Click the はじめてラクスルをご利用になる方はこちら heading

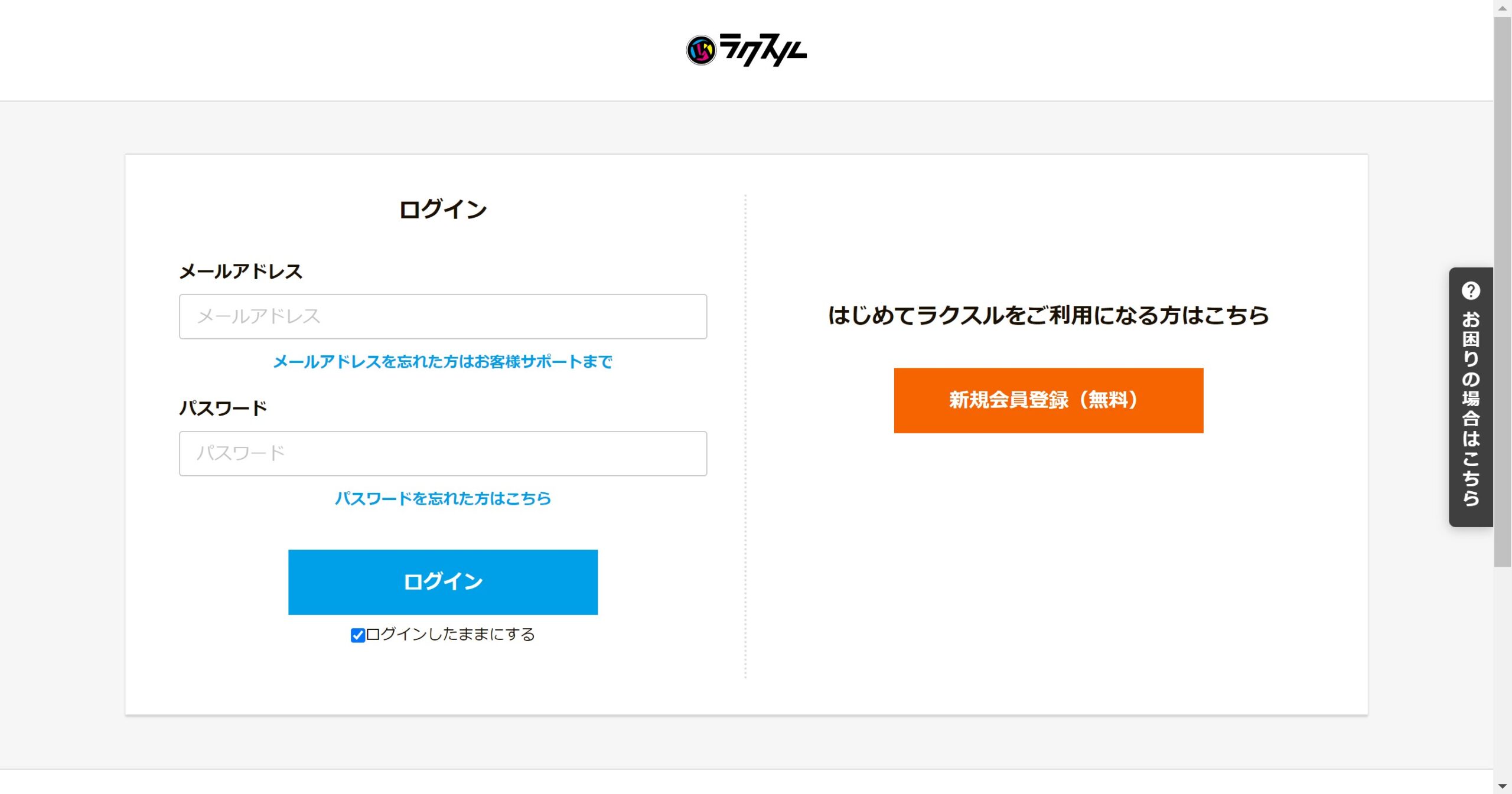[1048, 315]
